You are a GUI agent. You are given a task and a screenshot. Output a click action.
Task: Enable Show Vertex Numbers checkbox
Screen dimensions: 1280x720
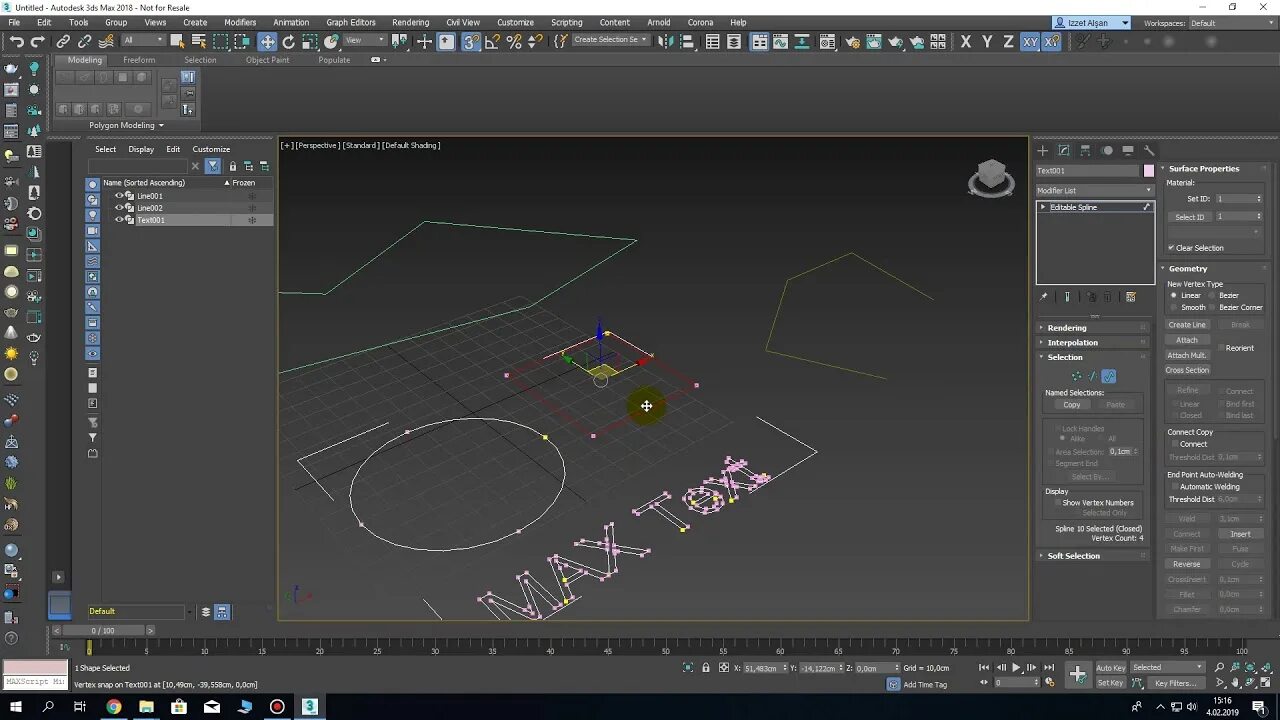pyautogui.click(x=1057, y=503)
